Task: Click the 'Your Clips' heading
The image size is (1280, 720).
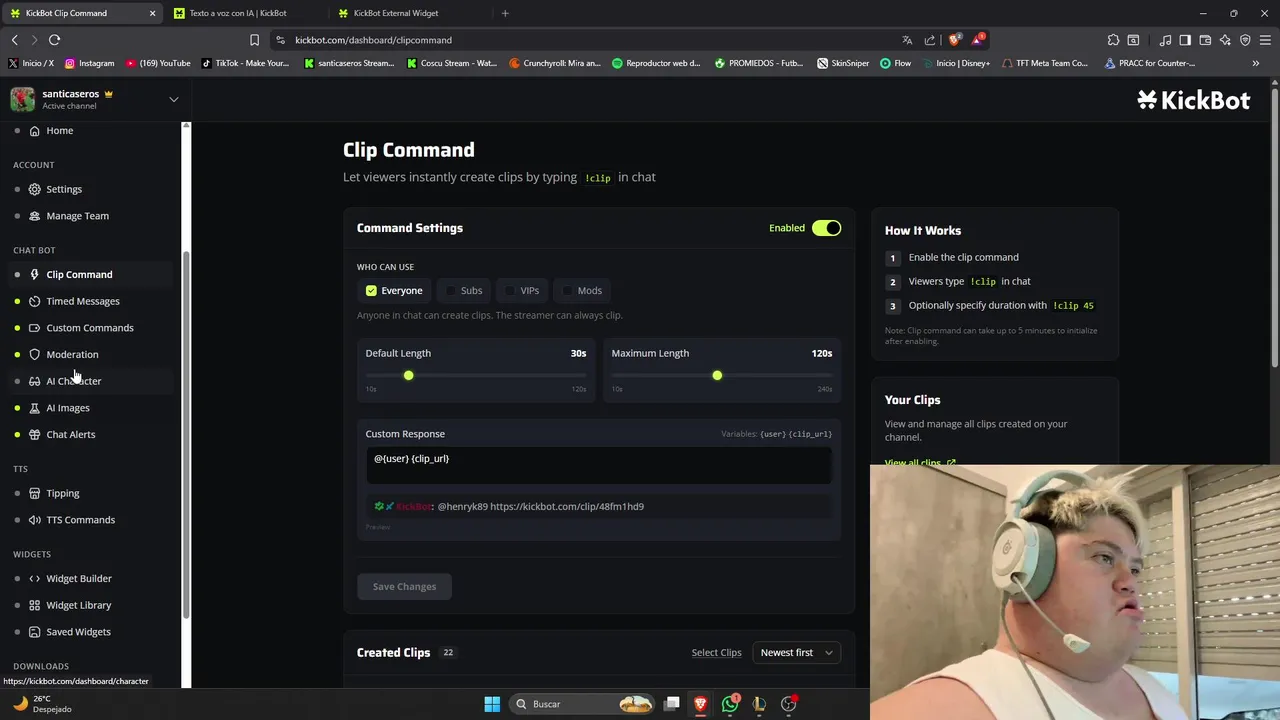Action: 912,400
